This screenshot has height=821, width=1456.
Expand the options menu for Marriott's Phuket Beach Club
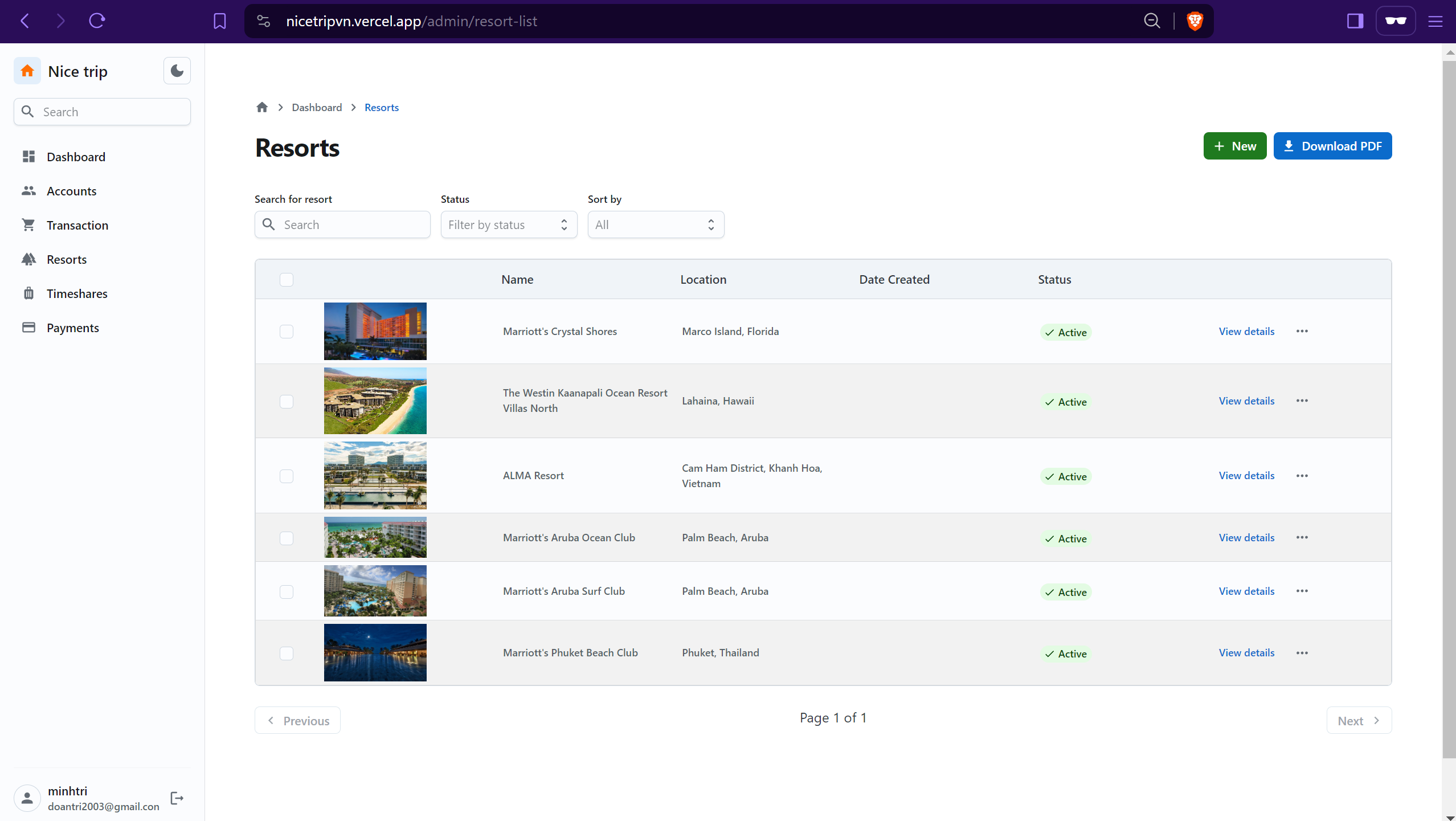[x=1302, y=653]
